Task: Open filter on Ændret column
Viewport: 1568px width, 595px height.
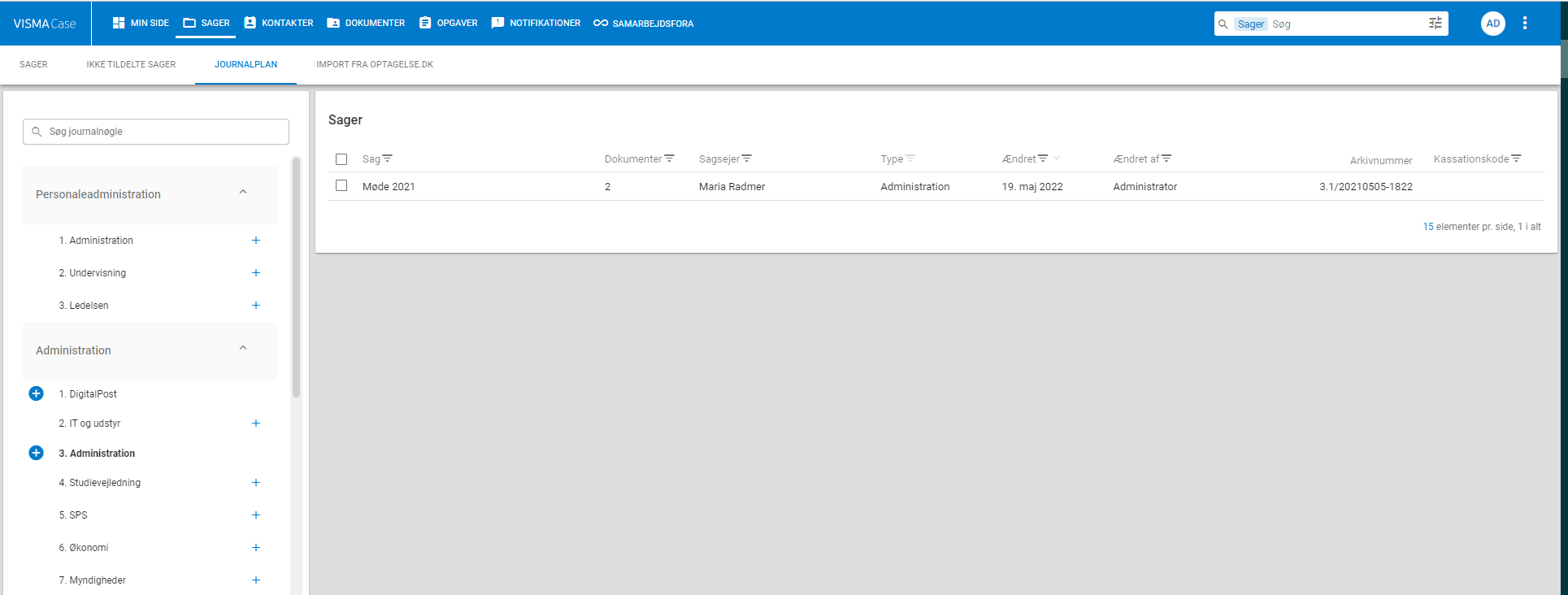Action: pyautogui.click(x=1043, y=159)
